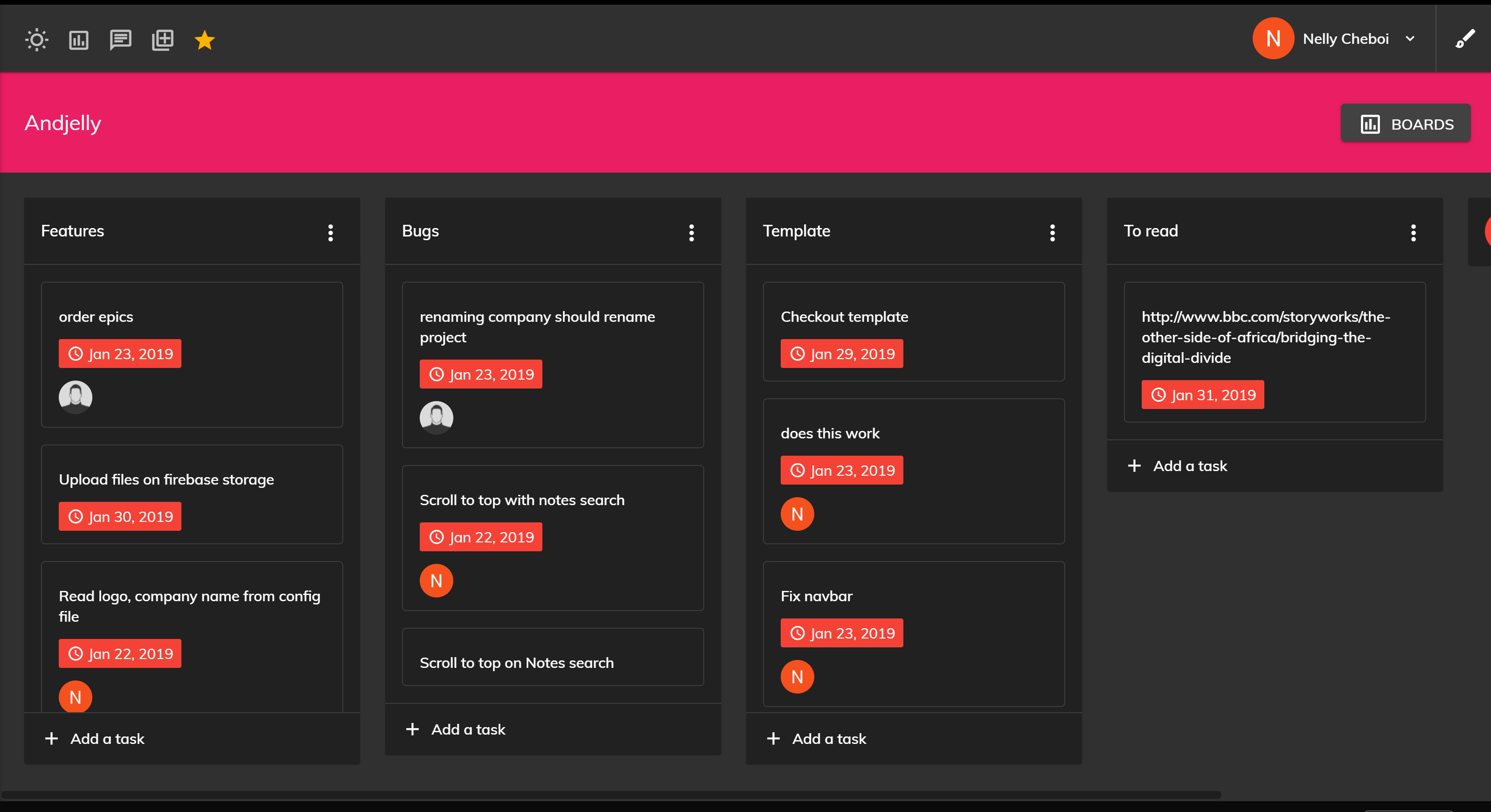Screen dimensions: 1491x812
Task: Toggle light theme with sun icon
Action: pos(36,40)
